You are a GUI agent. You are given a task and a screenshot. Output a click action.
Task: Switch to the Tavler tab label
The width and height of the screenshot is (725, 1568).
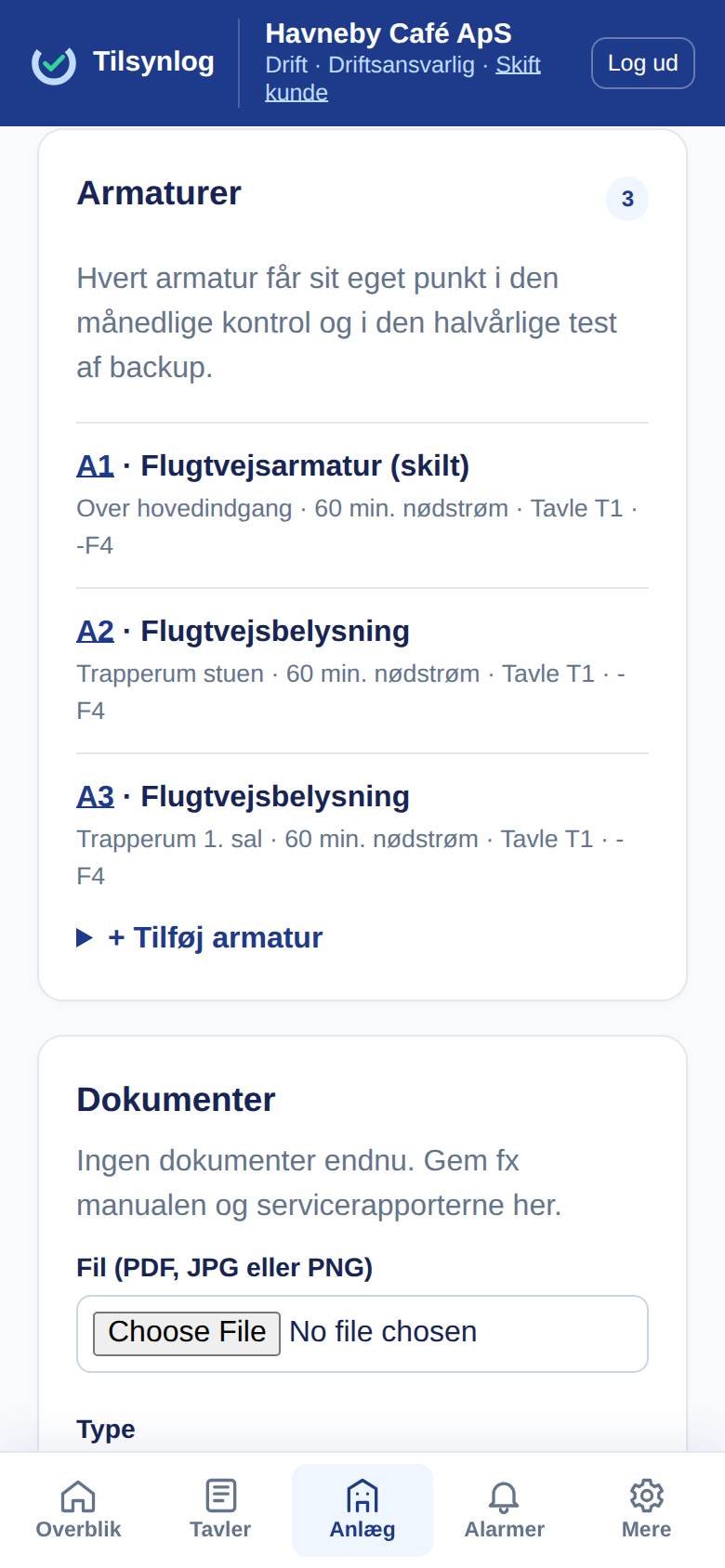[220, 1529]
